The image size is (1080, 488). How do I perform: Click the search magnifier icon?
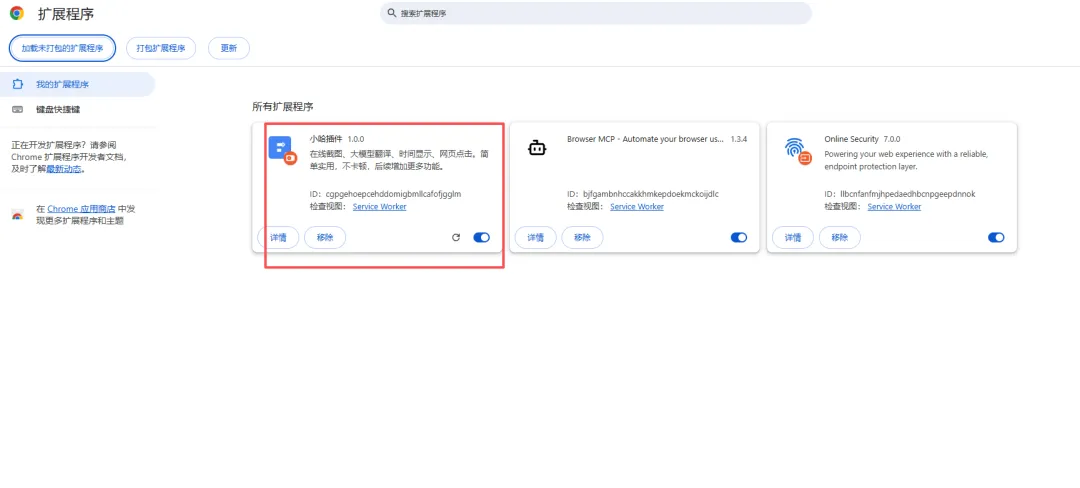391,13
